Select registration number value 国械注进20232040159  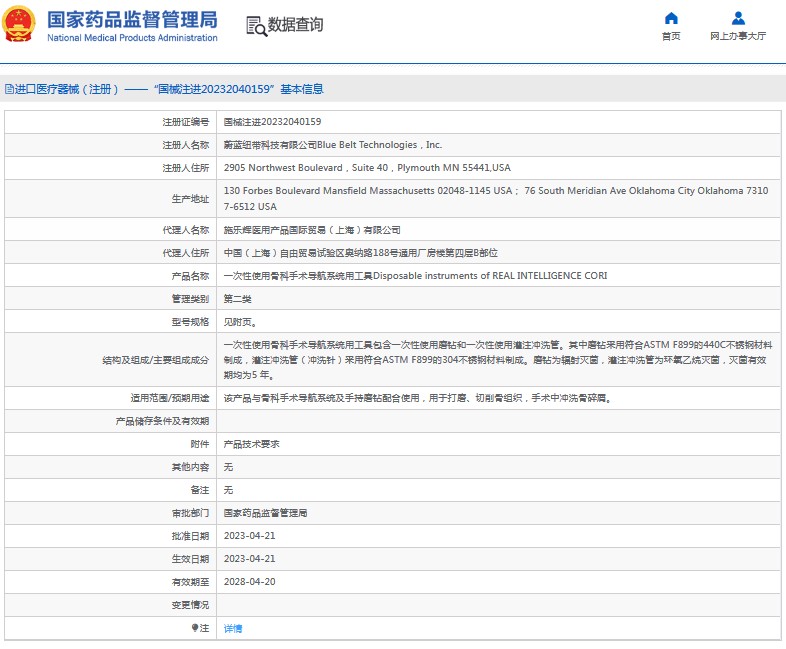tap(272, 122)
